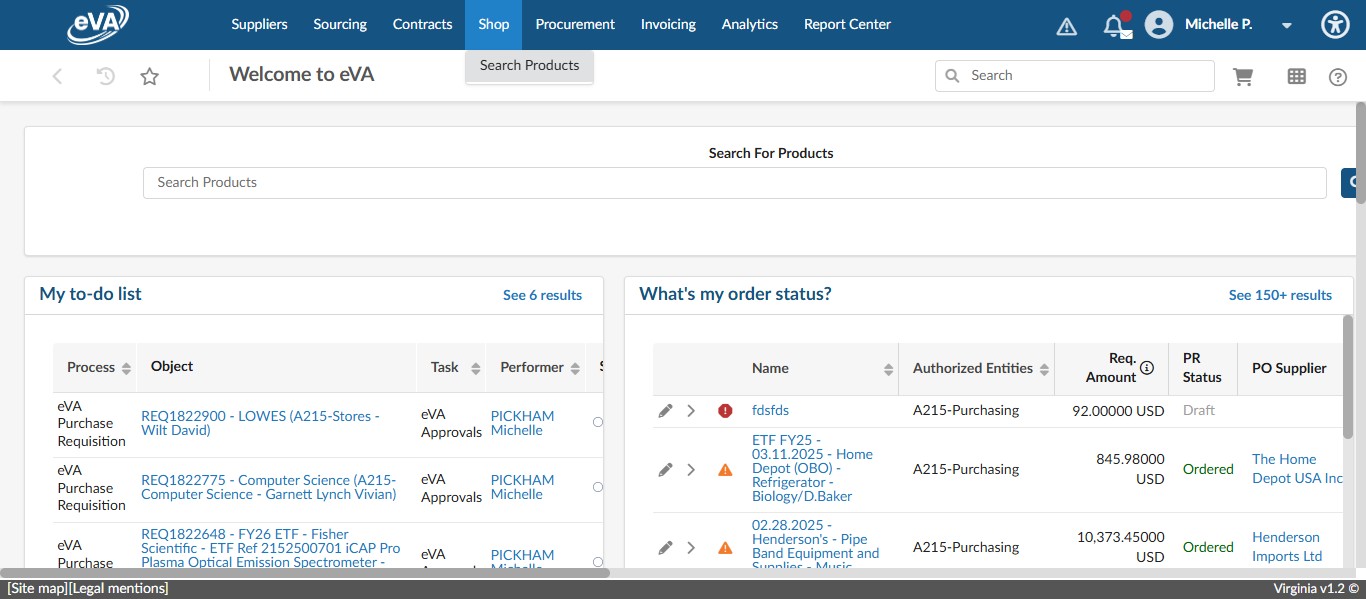Click the Search Products input field

tap(734, 183)
